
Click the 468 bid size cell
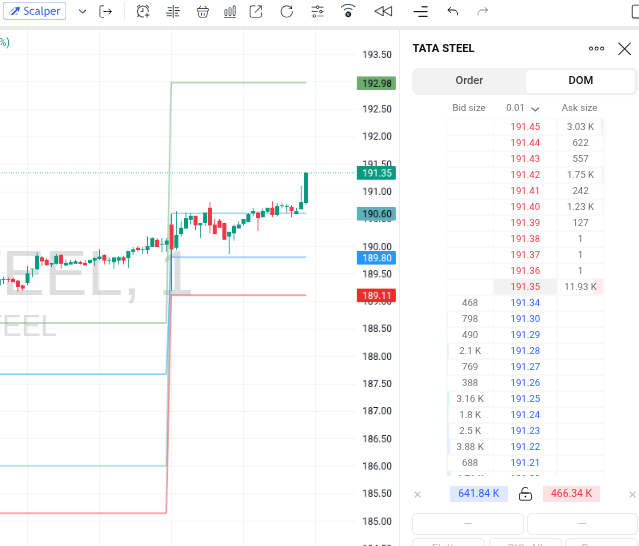470,303
